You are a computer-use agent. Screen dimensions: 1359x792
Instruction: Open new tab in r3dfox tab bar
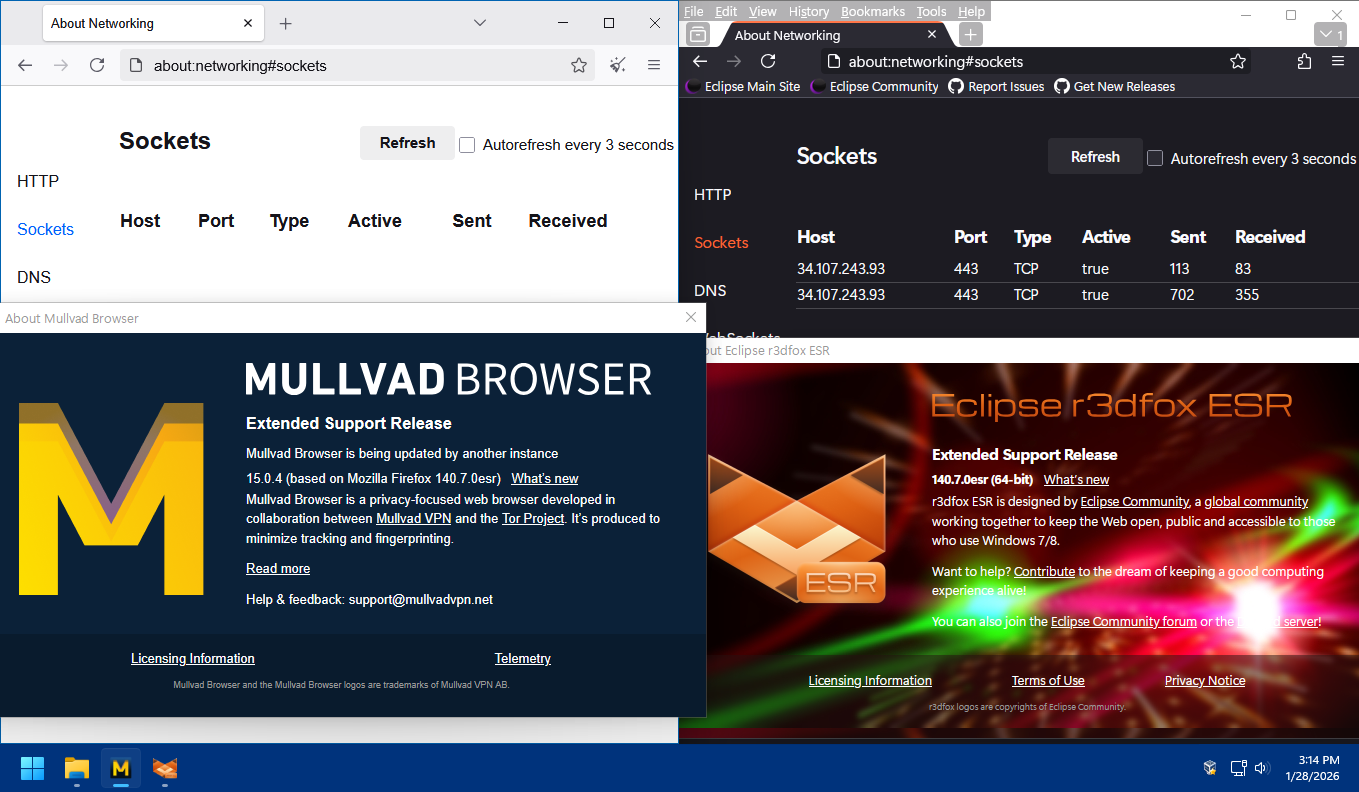coord(970,35)
